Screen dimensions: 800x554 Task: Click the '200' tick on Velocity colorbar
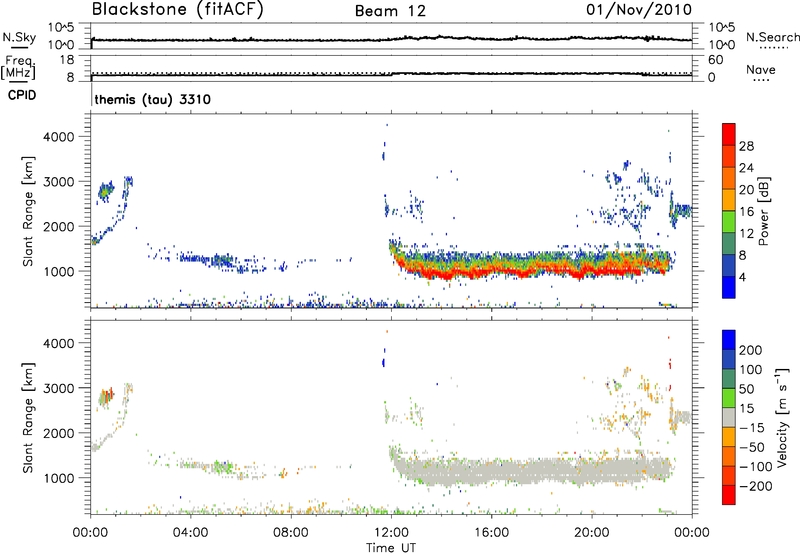751,350
